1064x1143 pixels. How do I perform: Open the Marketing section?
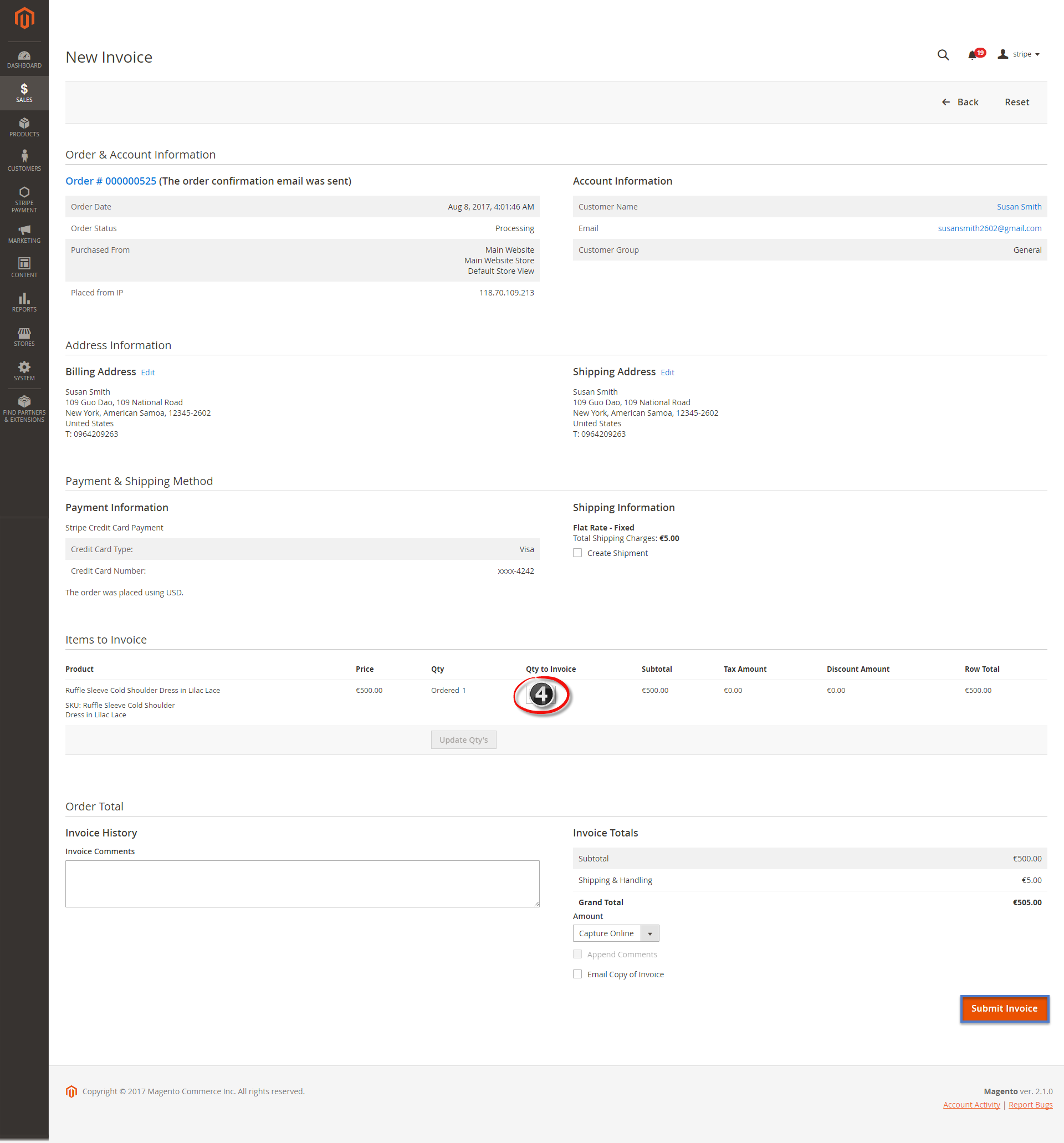point(24,233)
